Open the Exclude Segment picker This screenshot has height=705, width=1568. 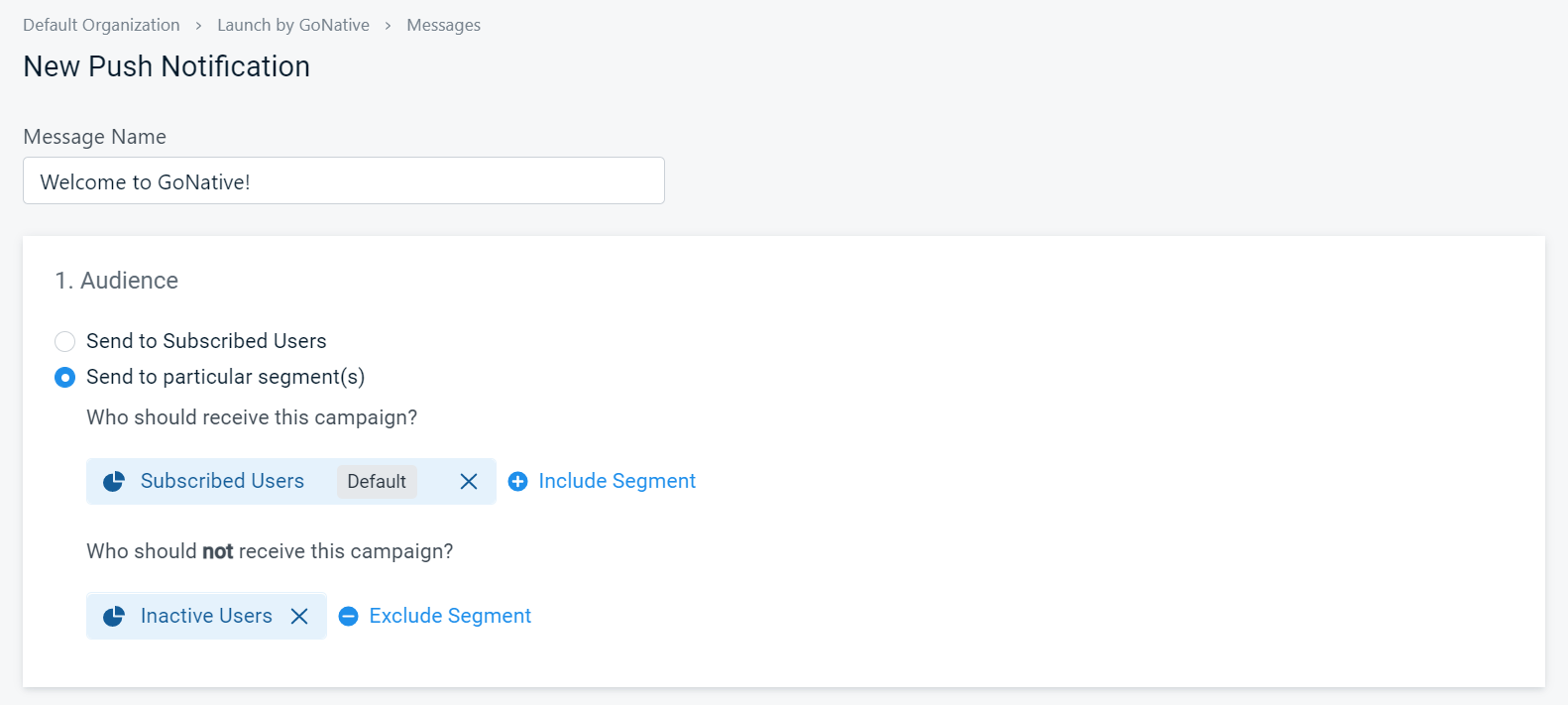click(x=448, y=616)
